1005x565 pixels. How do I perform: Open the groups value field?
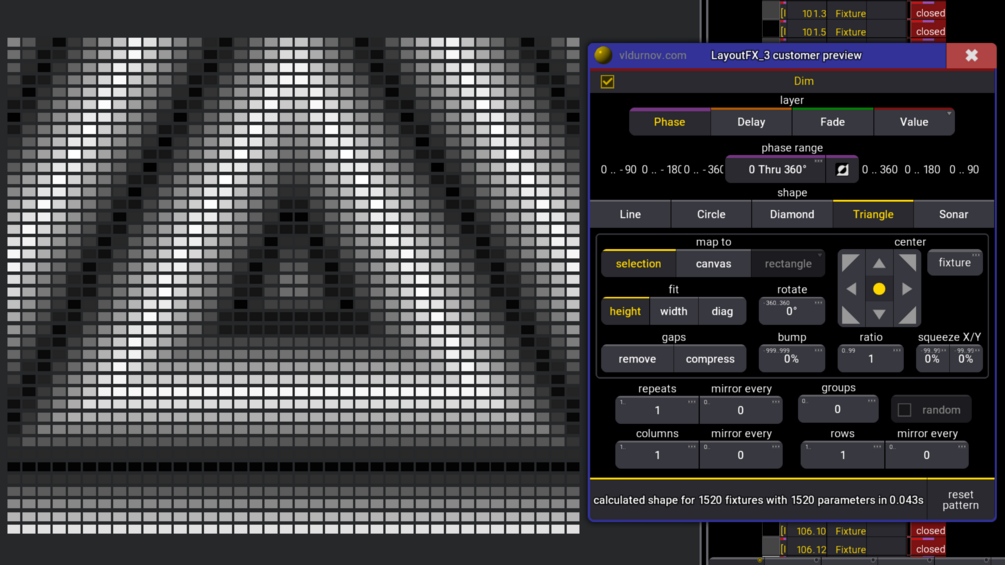(x=838, y=409)
